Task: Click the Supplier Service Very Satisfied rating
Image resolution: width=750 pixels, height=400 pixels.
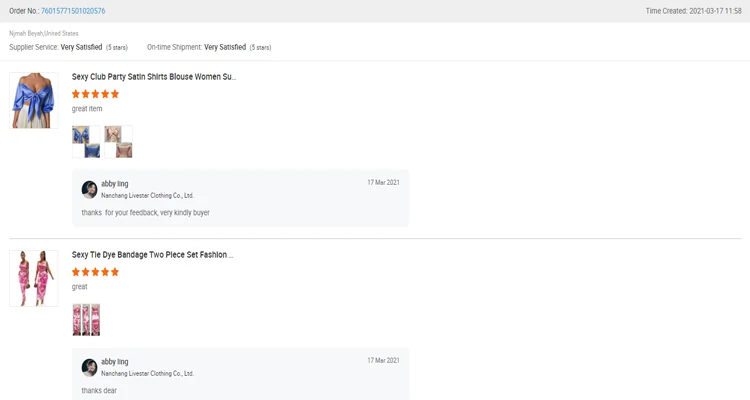Action: click(81, 47)
